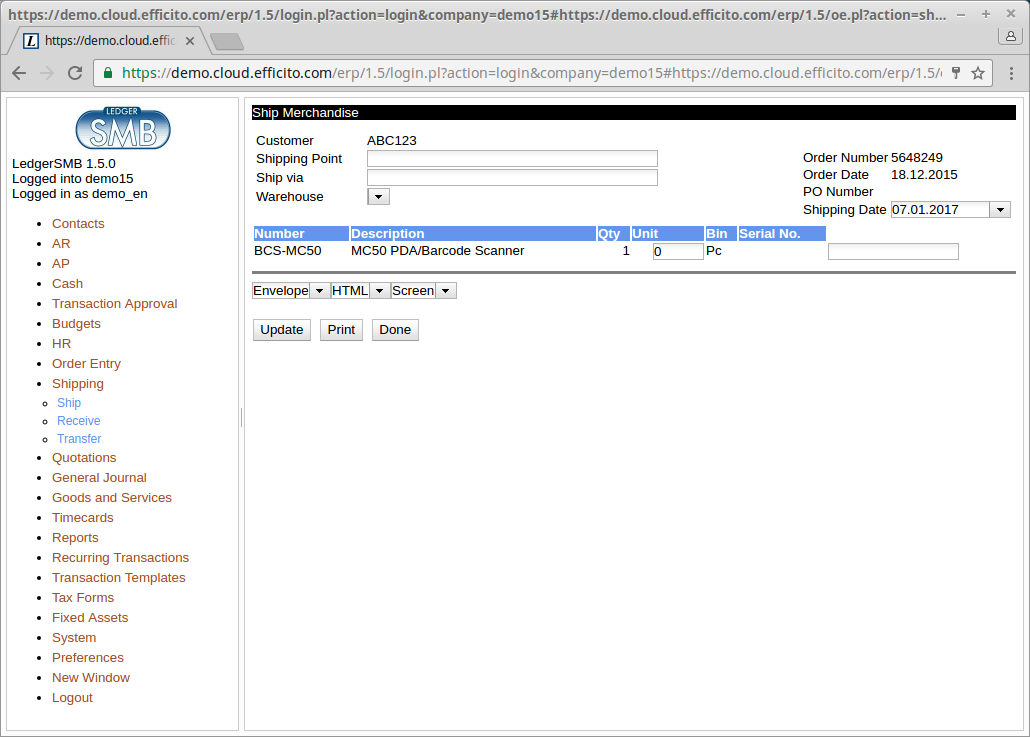Open the Screen destination dropdown
The image size is (1030, 737).
446,291
